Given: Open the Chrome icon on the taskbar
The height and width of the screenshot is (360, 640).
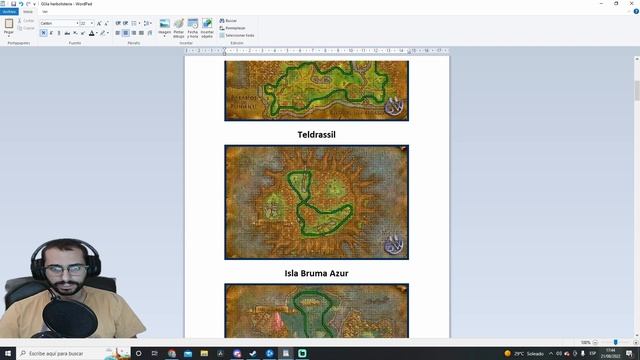Looking at the screenshot, I should [171, 353].
